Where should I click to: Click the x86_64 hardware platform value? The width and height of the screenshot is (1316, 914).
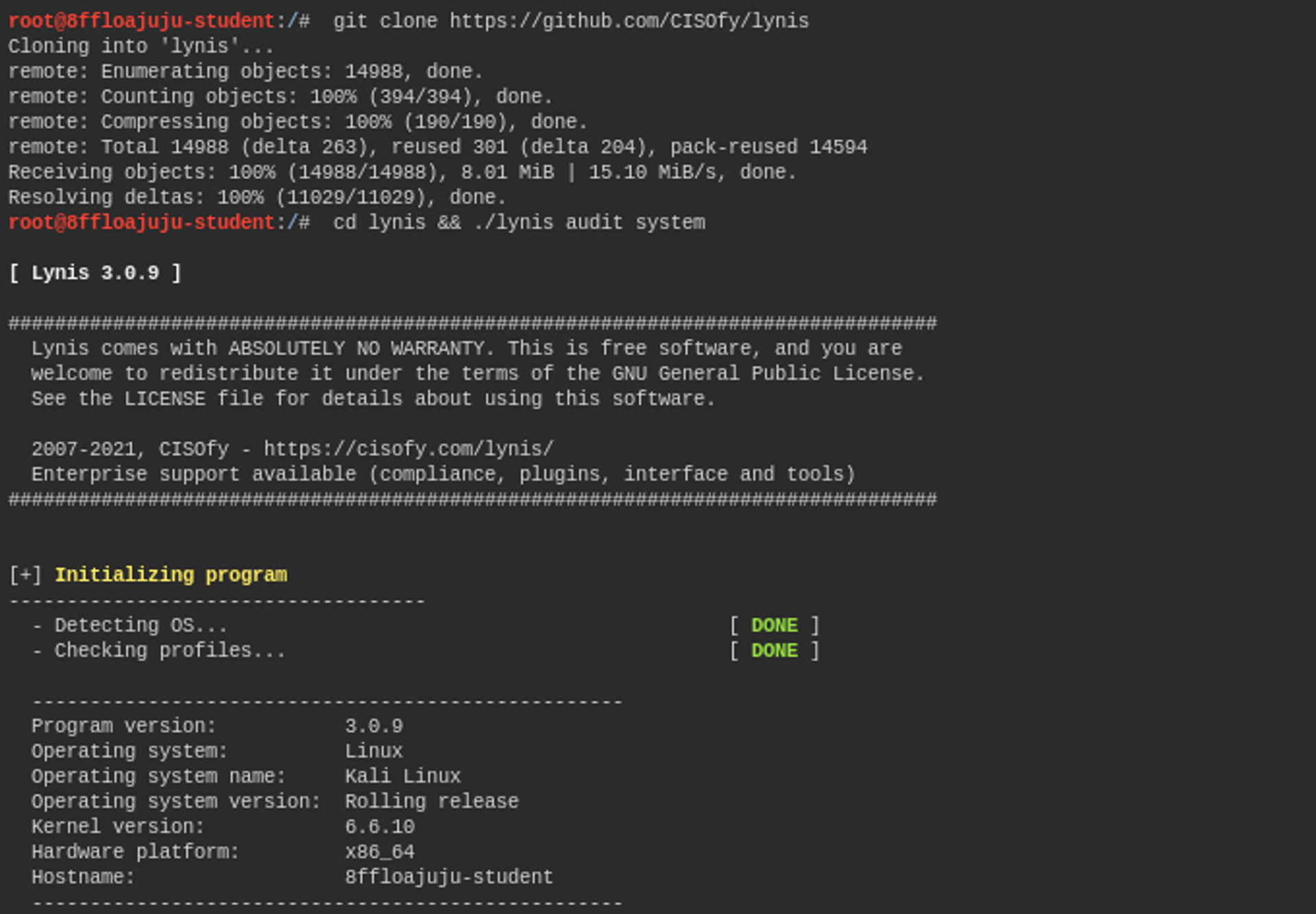379,852
